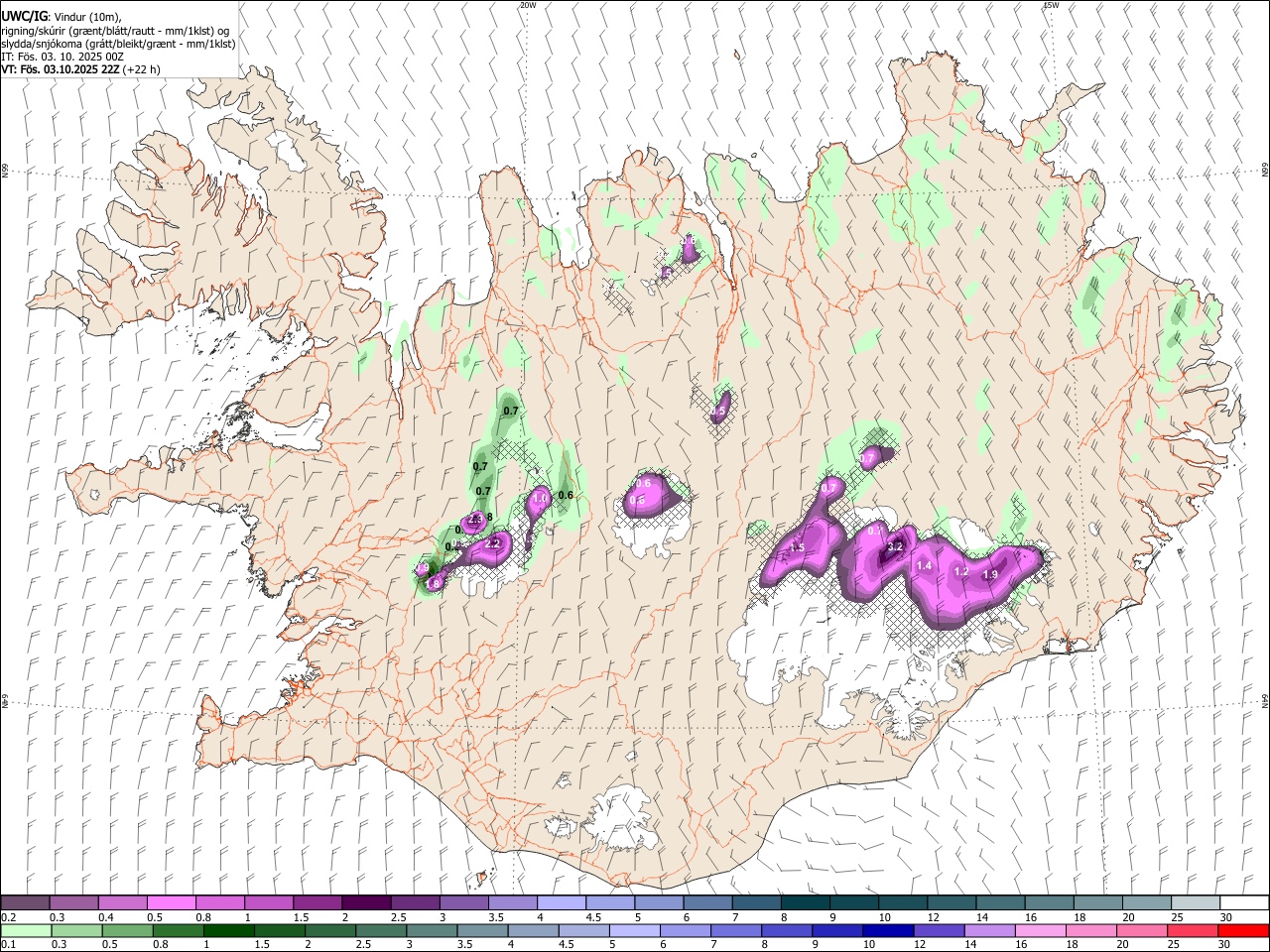This screenshot has width=1270, height=952.
Task: Click the '0.2' label under the snow legend
Action: (x=8, y=917)
